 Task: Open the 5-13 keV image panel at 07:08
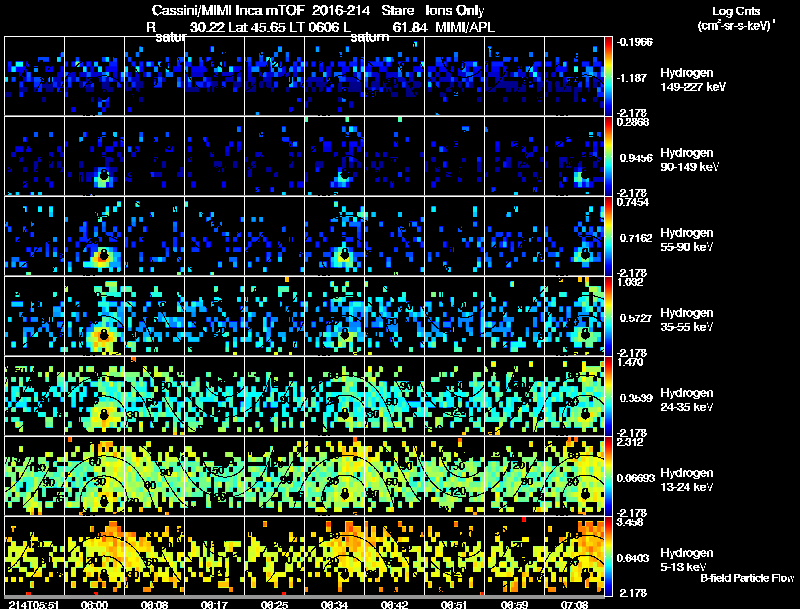point(574,556)
